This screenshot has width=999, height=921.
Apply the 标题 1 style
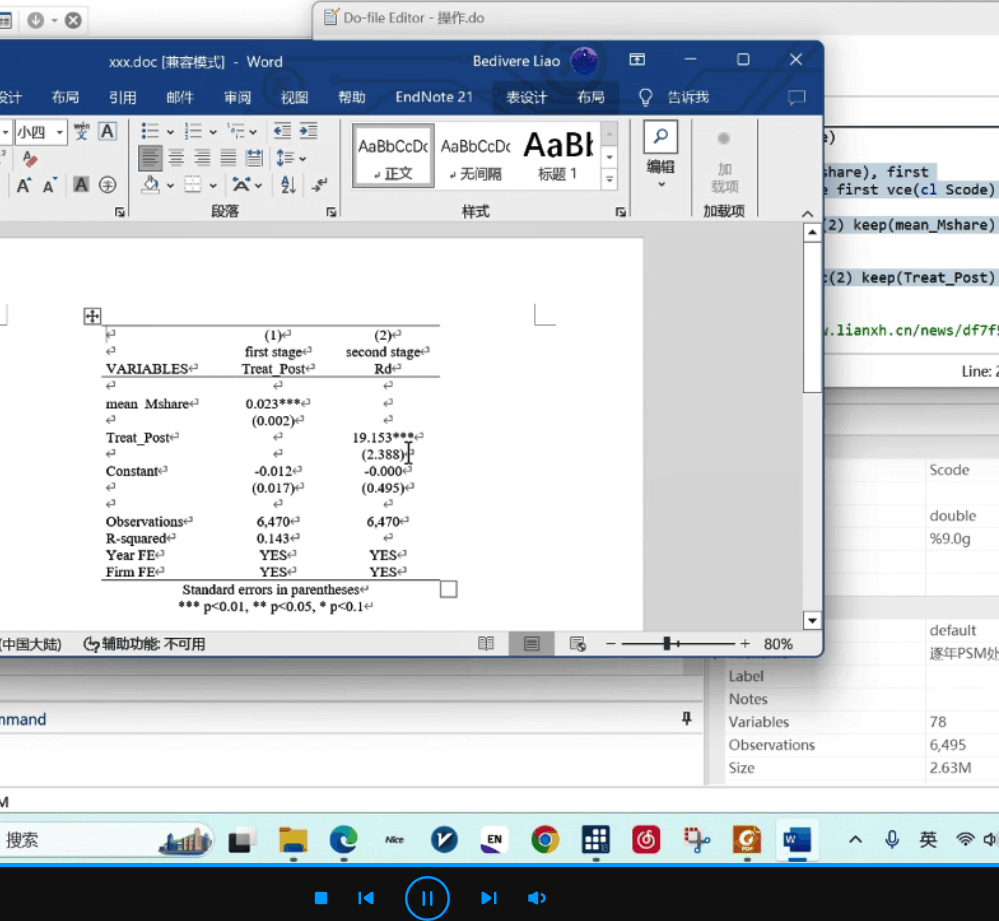tap(558, 155)
